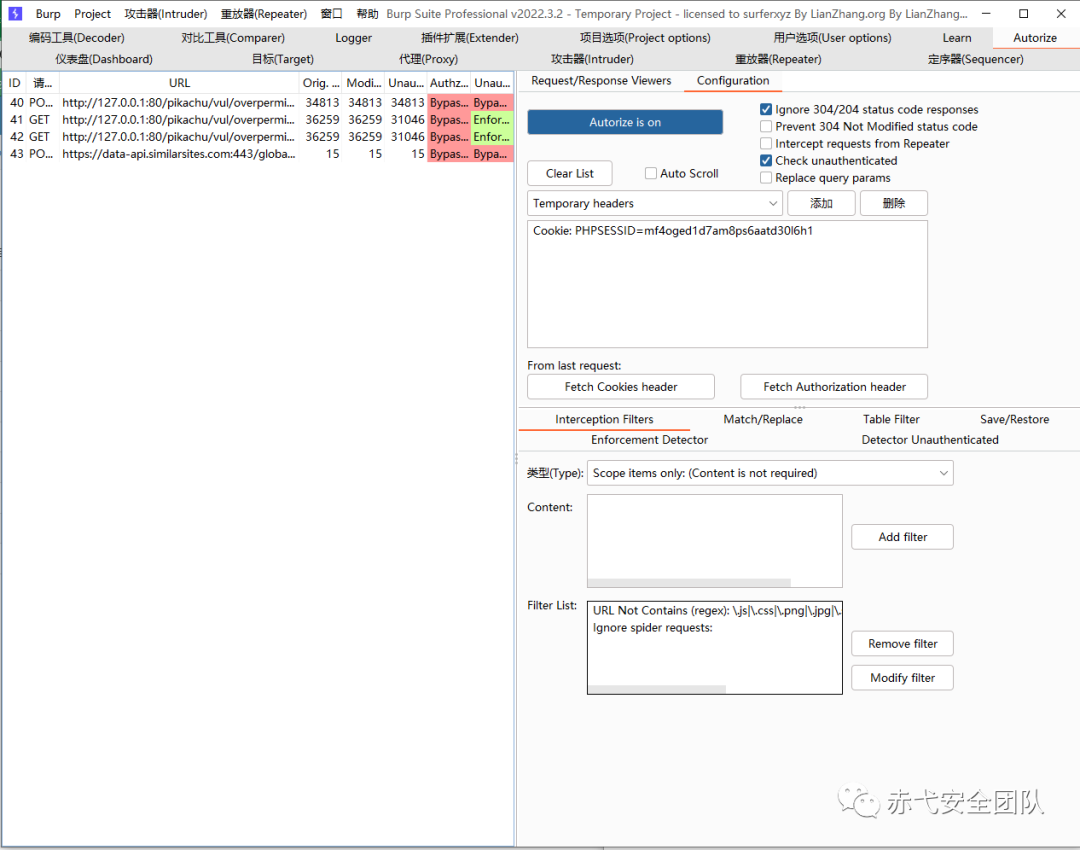Sort by the Orig. length column header
This screenshot has height=850, width=1080.
(x=321, y=83)
